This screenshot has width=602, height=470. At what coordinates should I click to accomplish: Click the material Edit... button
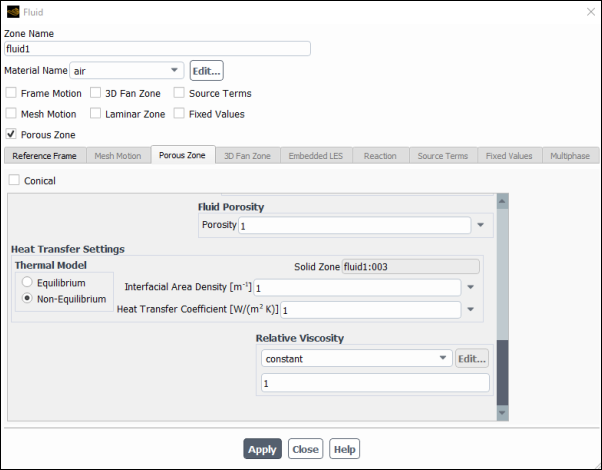(207, 71)
